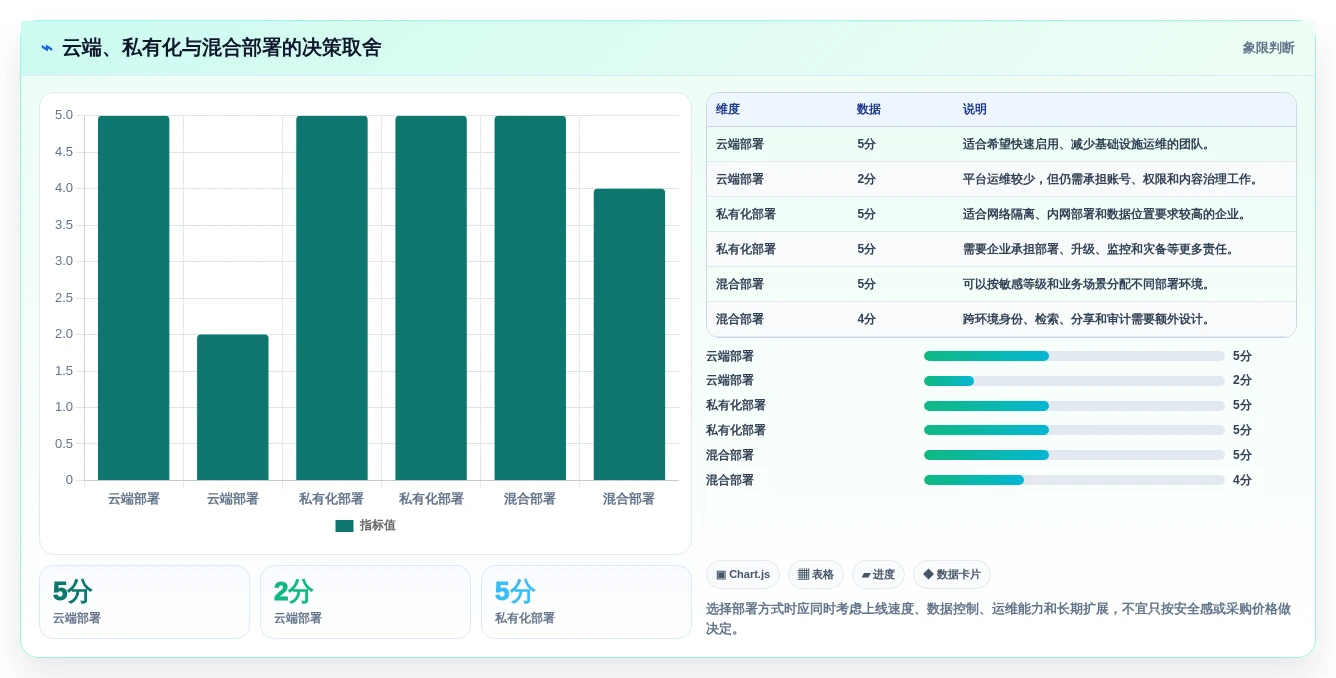Select the 进度 chip
1336x678 pixels.
click(x=878, y=575)
